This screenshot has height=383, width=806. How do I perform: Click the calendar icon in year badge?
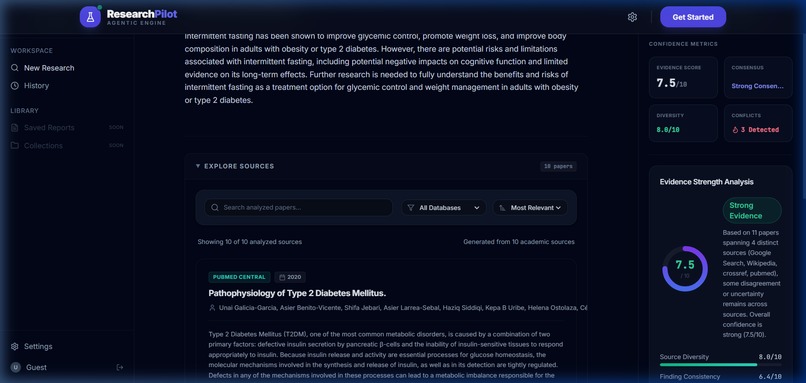coord(282,277)
